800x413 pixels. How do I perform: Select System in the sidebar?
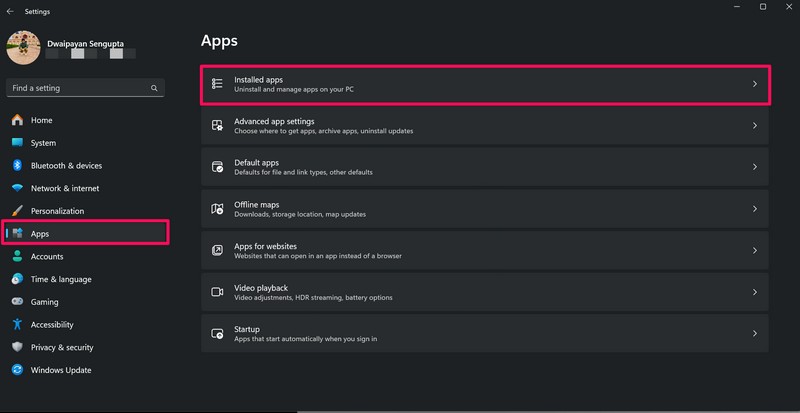click(x=43, y=143)
